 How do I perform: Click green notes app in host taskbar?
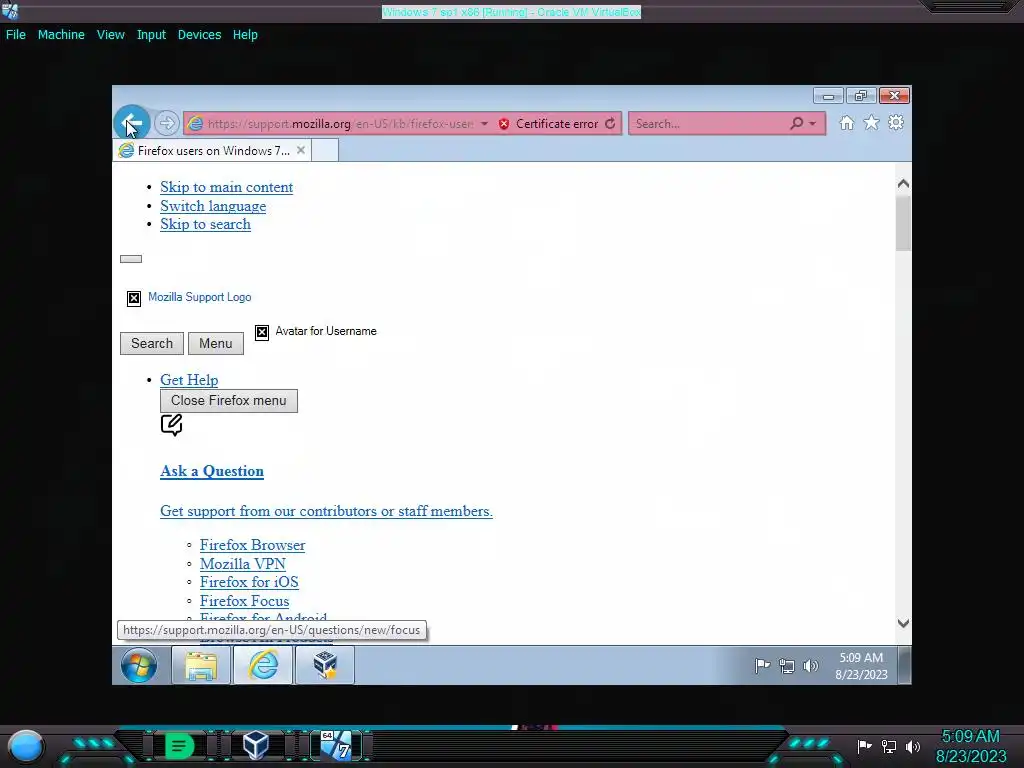[x=178, y=746]
